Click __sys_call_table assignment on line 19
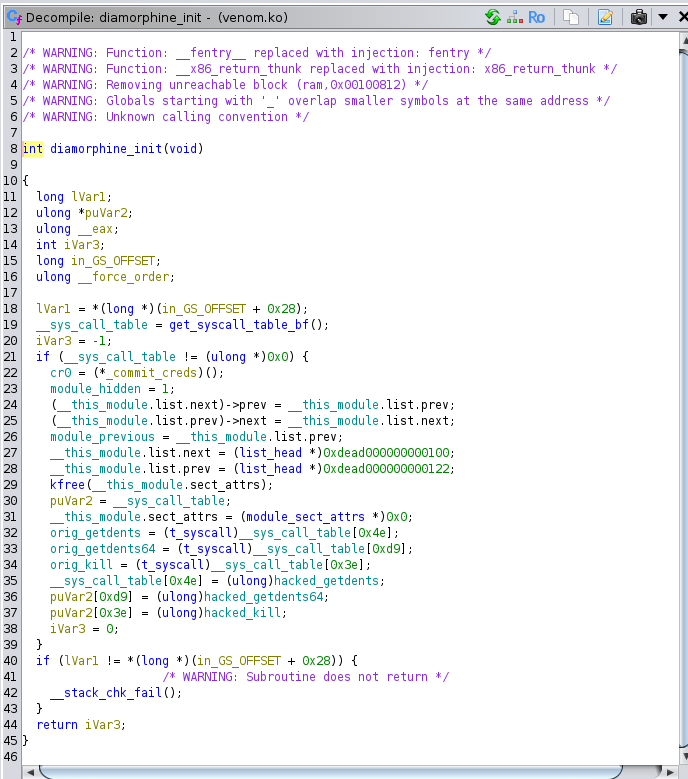 point(92,325)
